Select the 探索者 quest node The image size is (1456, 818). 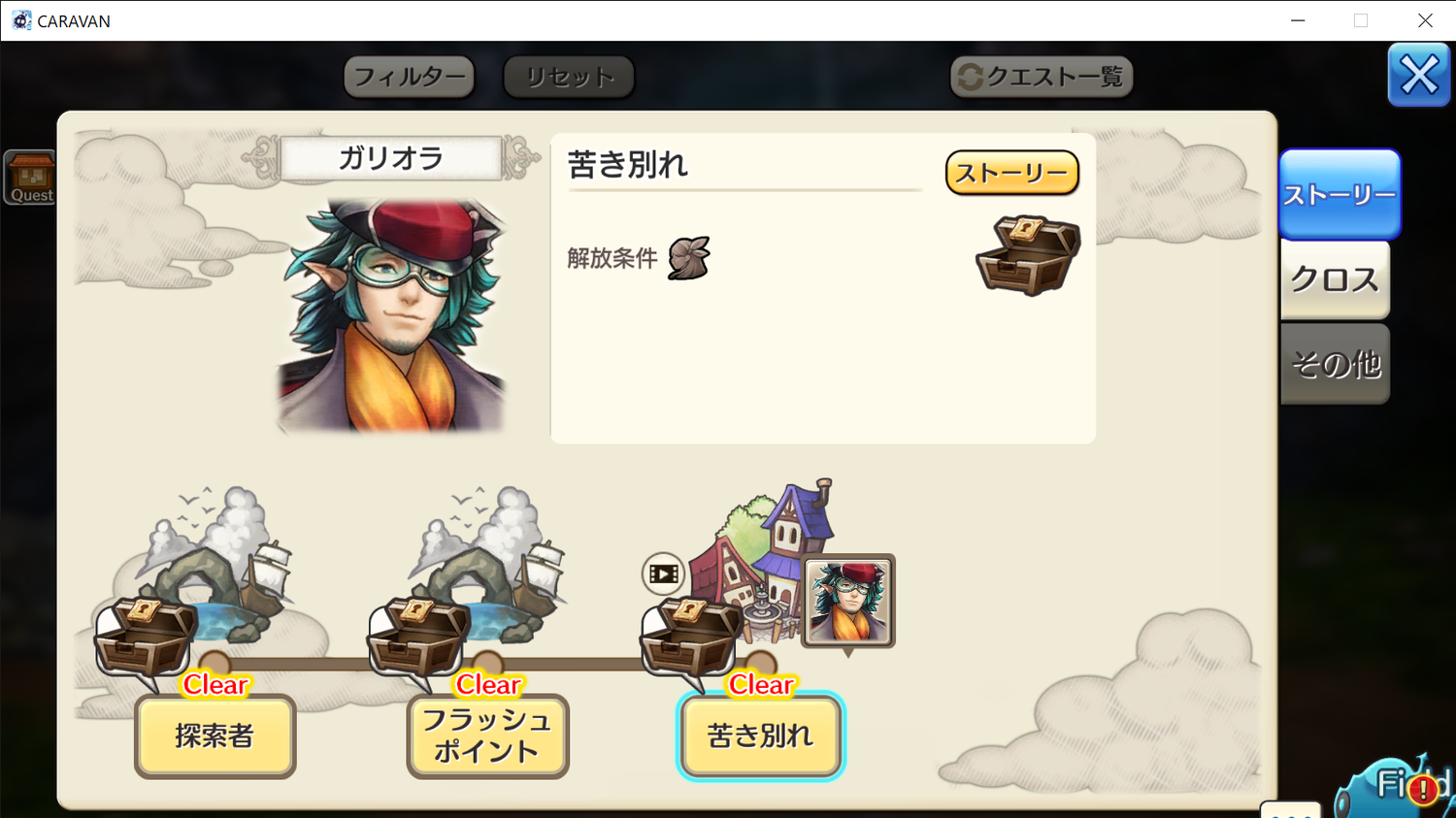pos(215,736)
